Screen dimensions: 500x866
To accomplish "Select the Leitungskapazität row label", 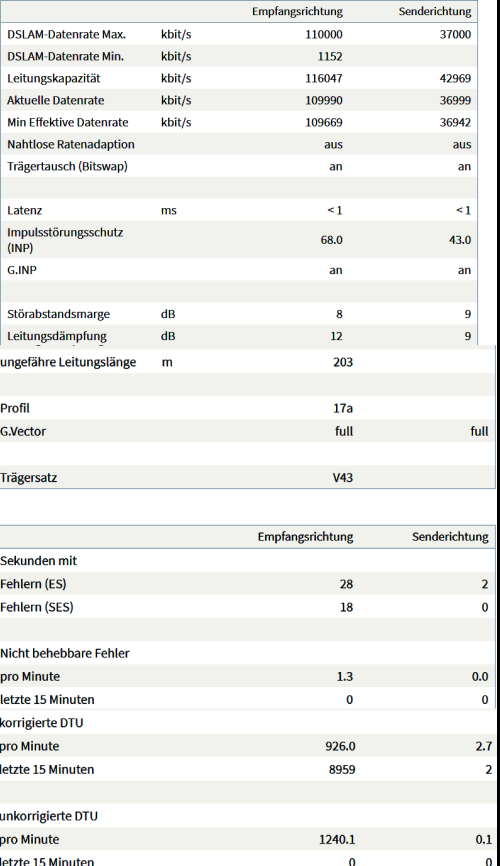I will click(54, 78).
